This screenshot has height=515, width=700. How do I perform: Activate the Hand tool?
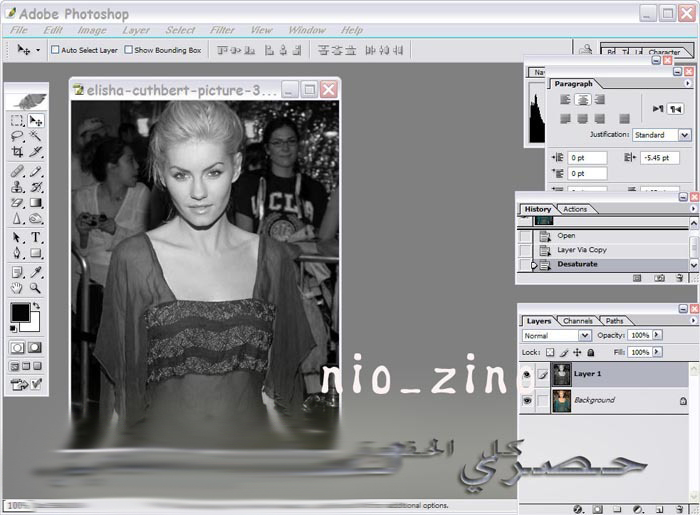[x=17, y=288]
